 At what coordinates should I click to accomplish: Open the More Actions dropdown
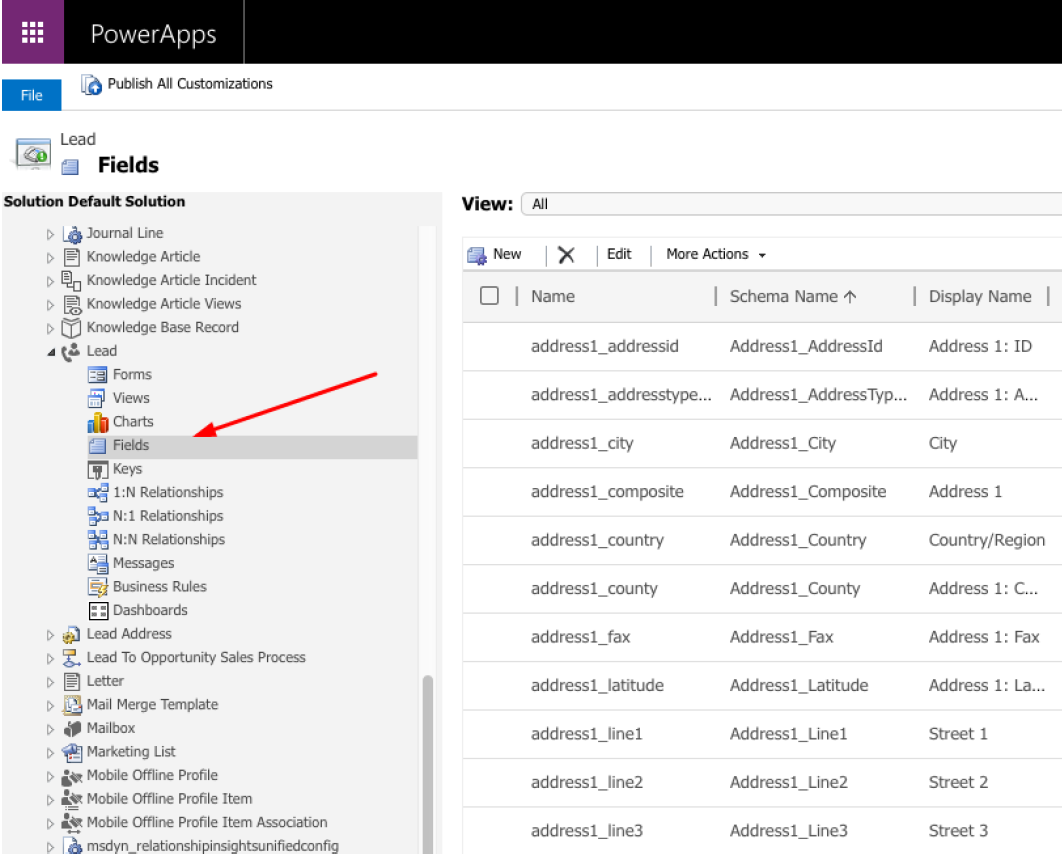coord(716,254)
